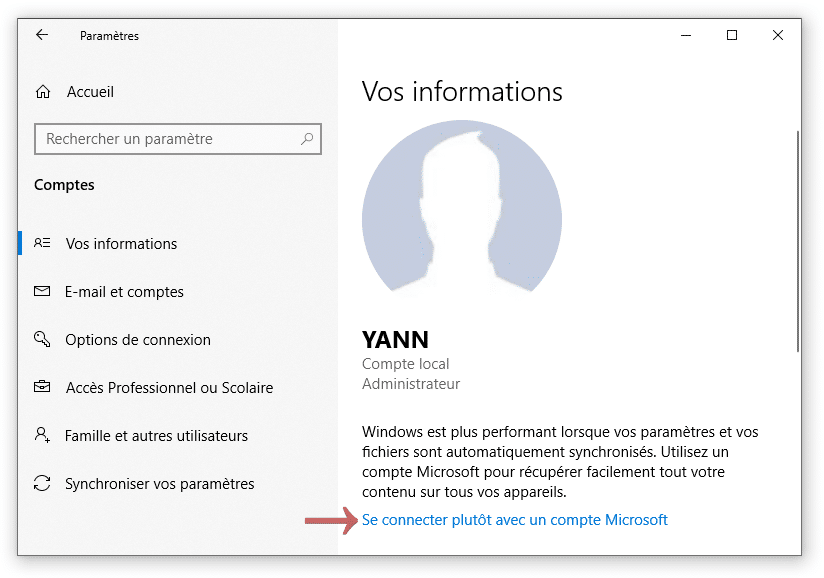
Task: Click the Accès Professionnel briefcase icon
Action: coord(42,387)
